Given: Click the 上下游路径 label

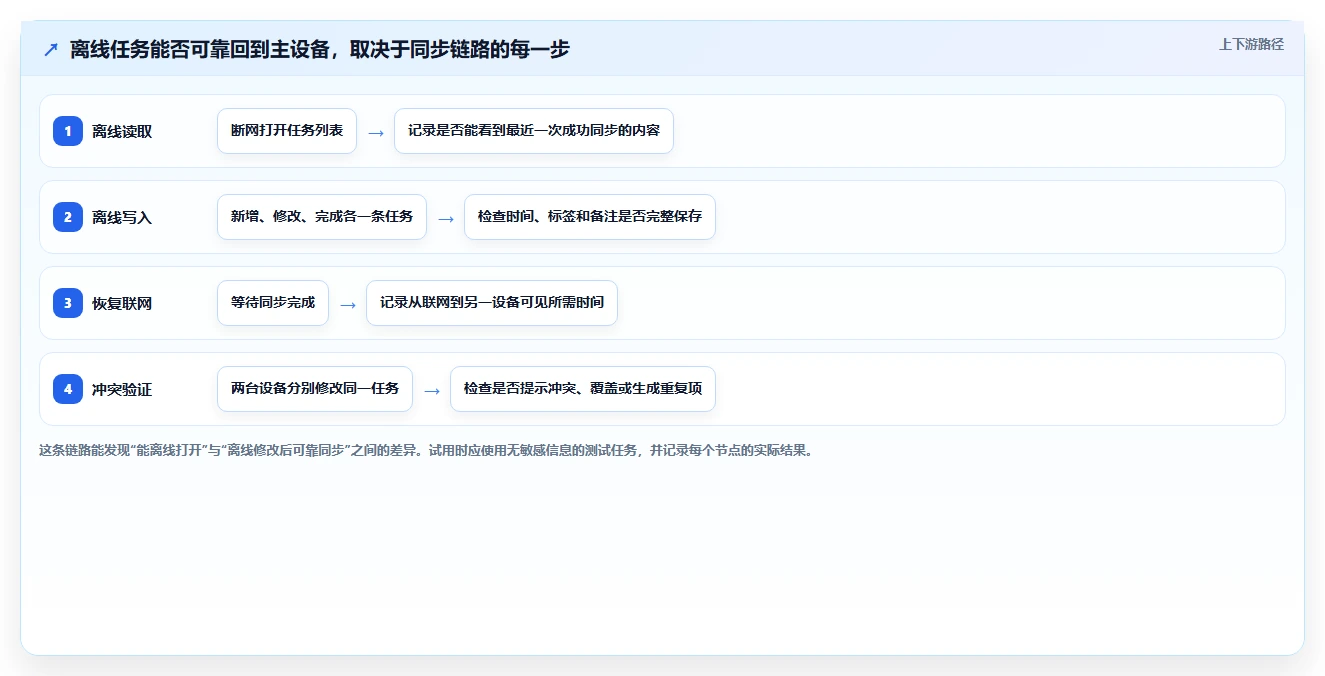Looking at the screenshot, I should (1251, 44).
